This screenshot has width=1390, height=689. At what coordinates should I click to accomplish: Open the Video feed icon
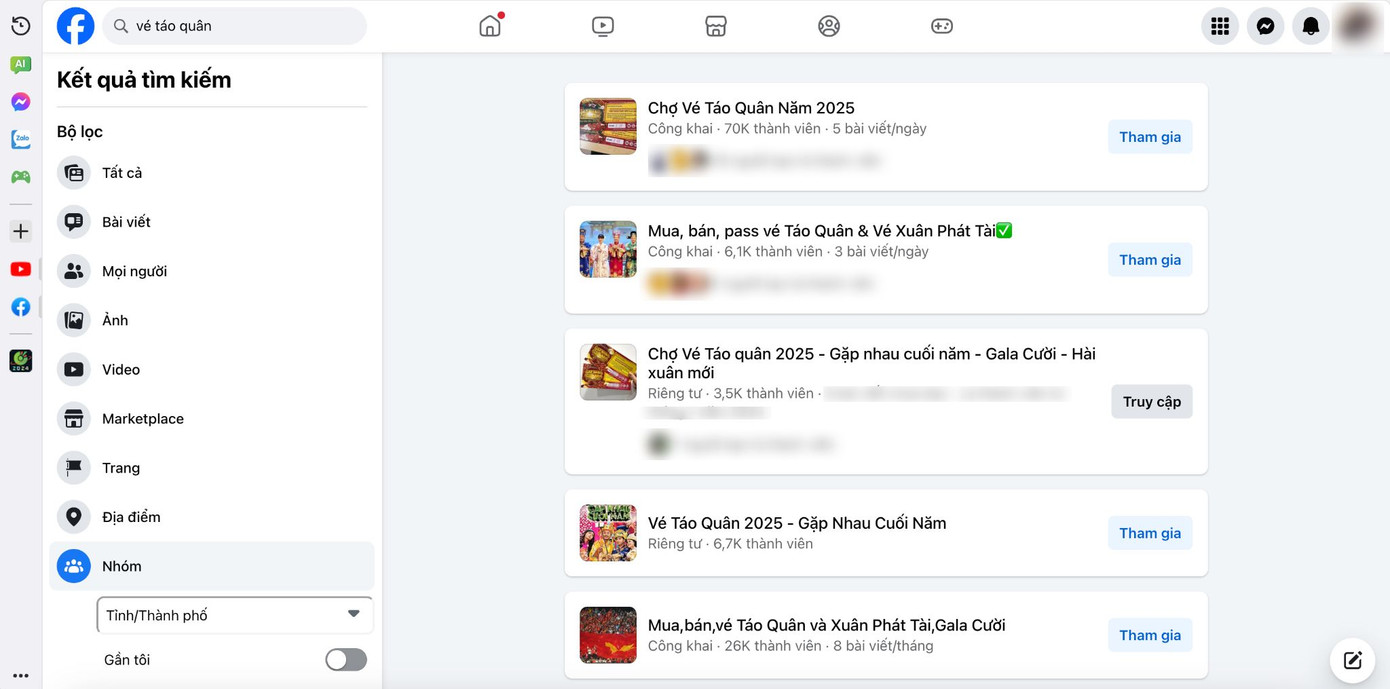[x=603, y=26]
